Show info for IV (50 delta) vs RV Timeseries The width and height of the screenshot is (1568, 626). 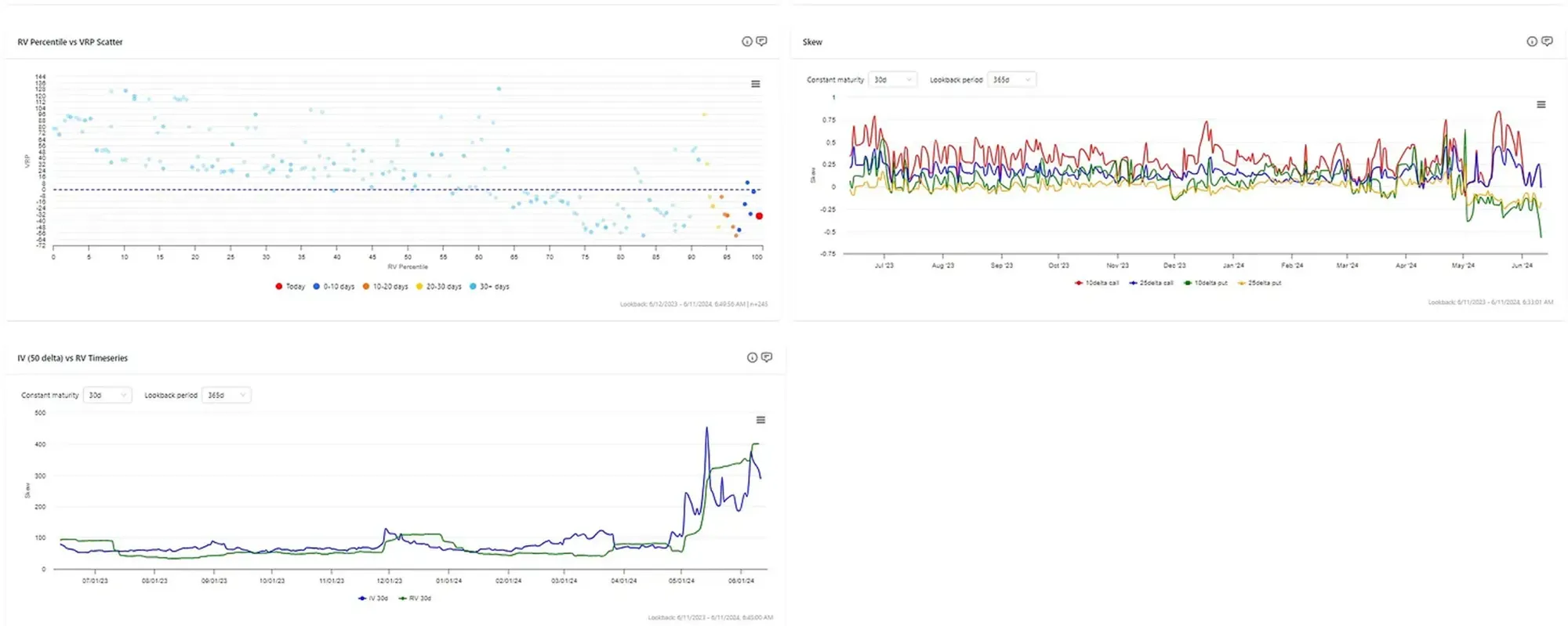[752, 357]
